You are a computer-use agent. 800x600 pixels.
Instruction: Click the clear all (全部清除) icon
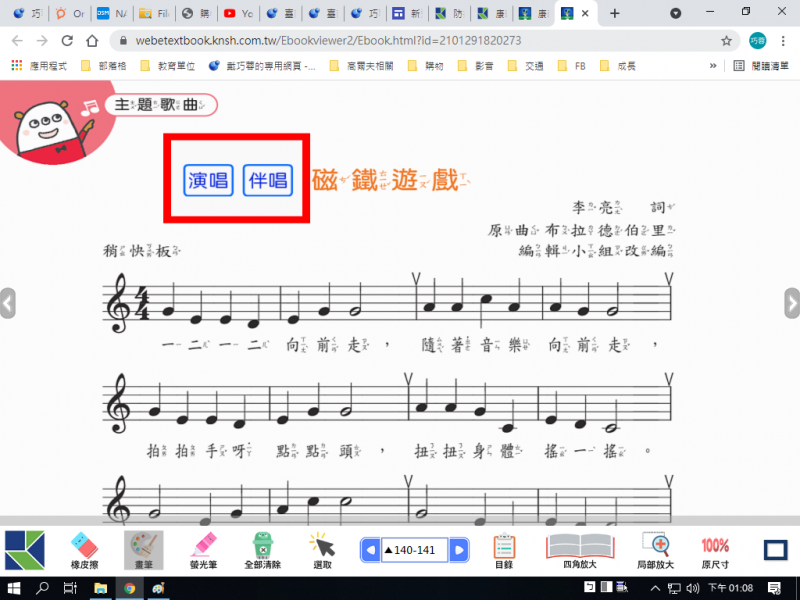click(x=262, y=549)
